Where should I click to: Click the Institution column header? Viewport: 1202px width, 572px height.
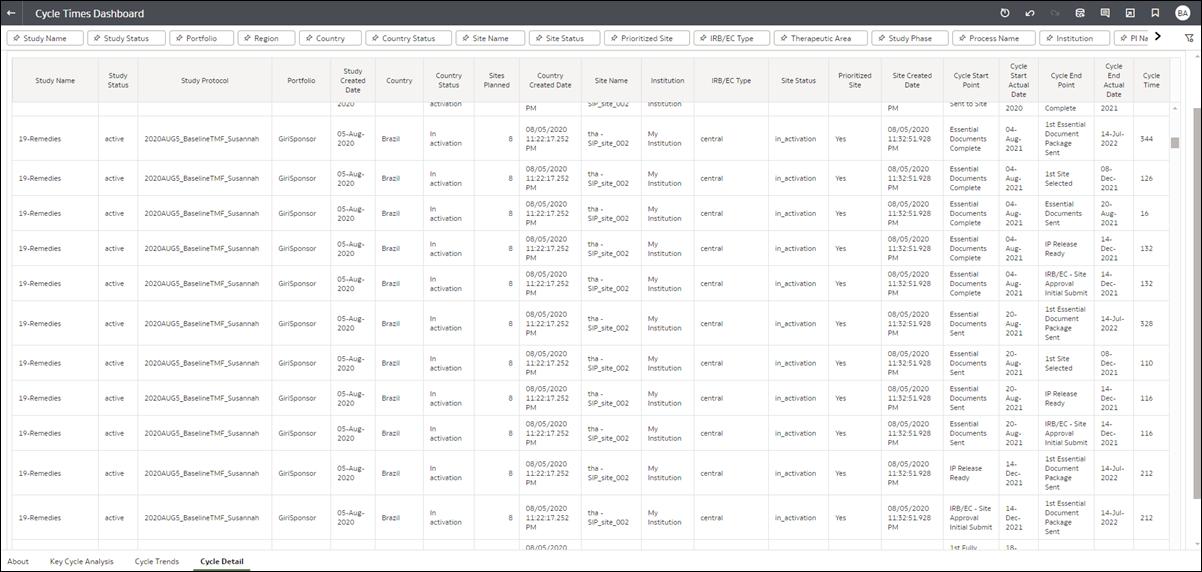coord(667,80)
